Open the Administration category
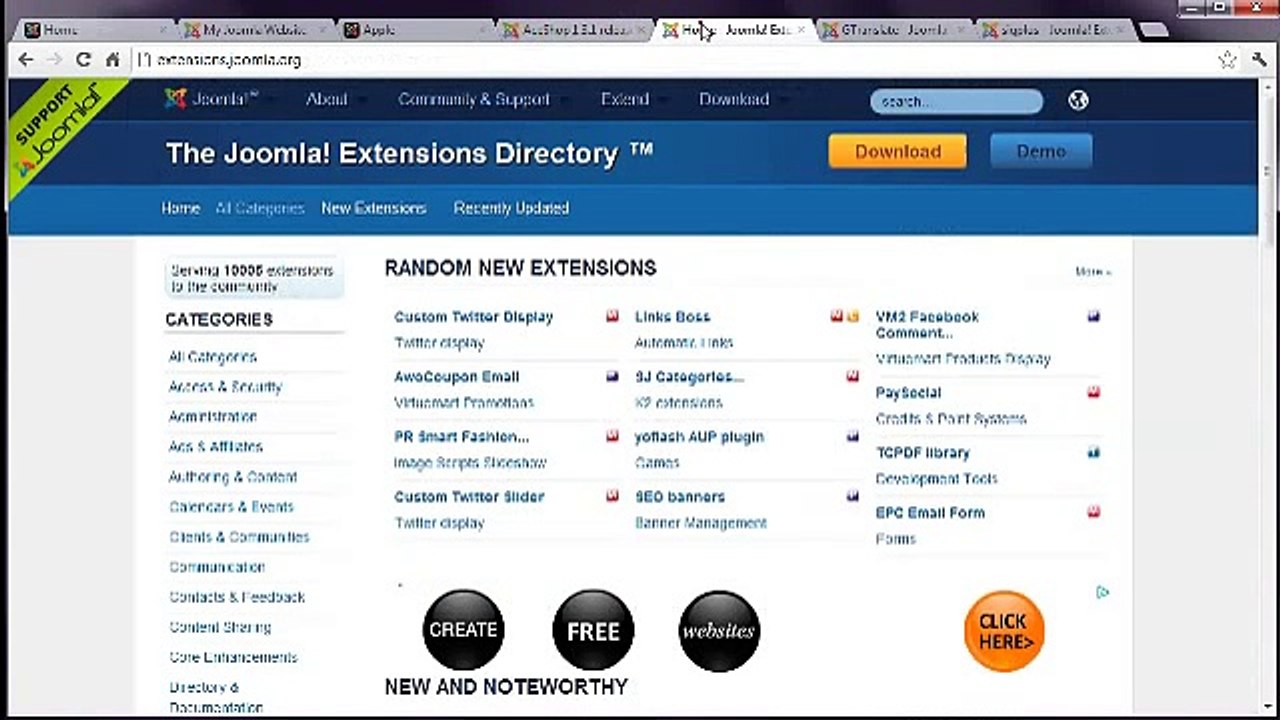 tap(213, 416)
